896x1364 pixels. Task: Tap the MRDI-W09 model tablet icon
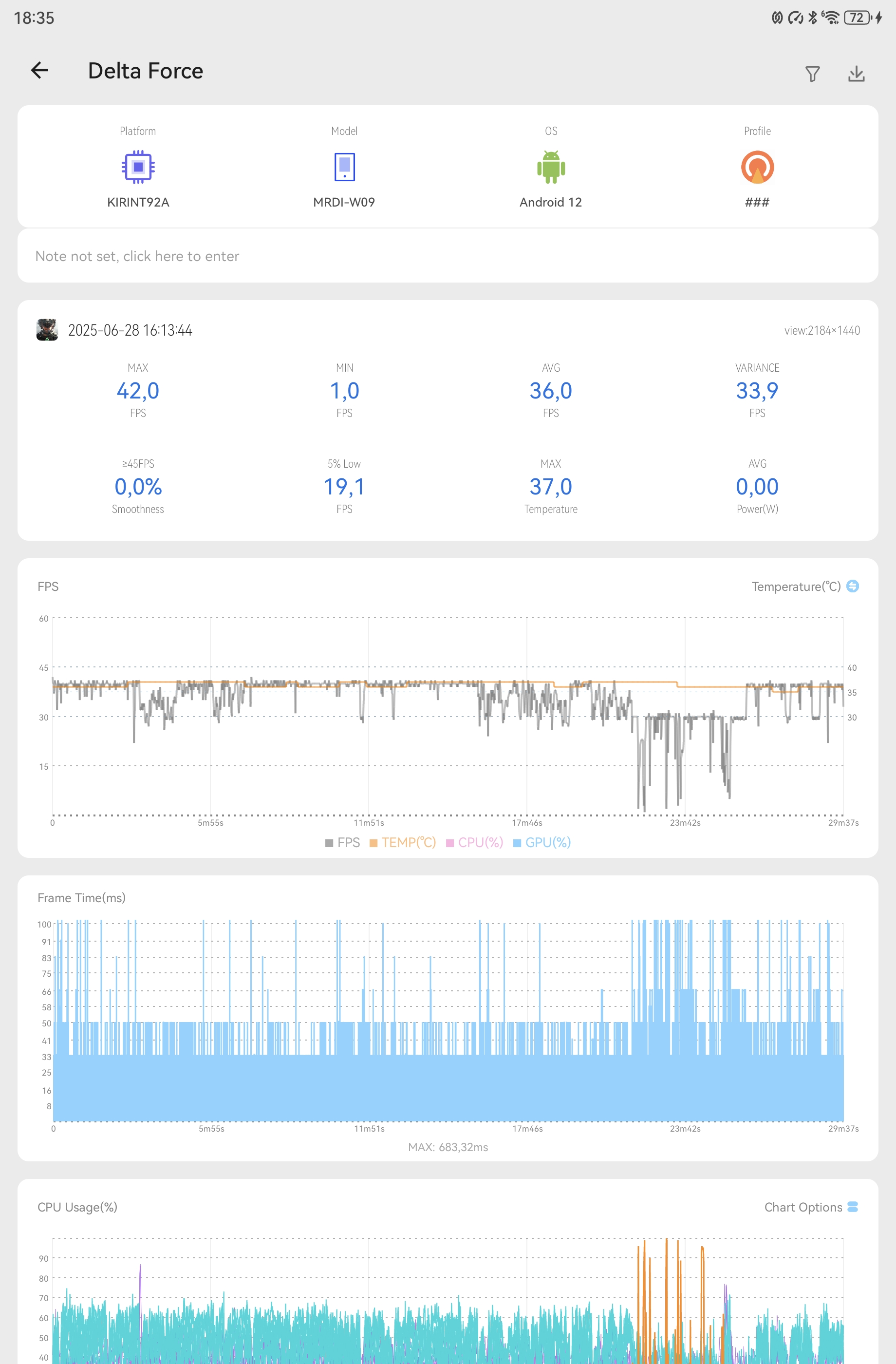[344, 167]
